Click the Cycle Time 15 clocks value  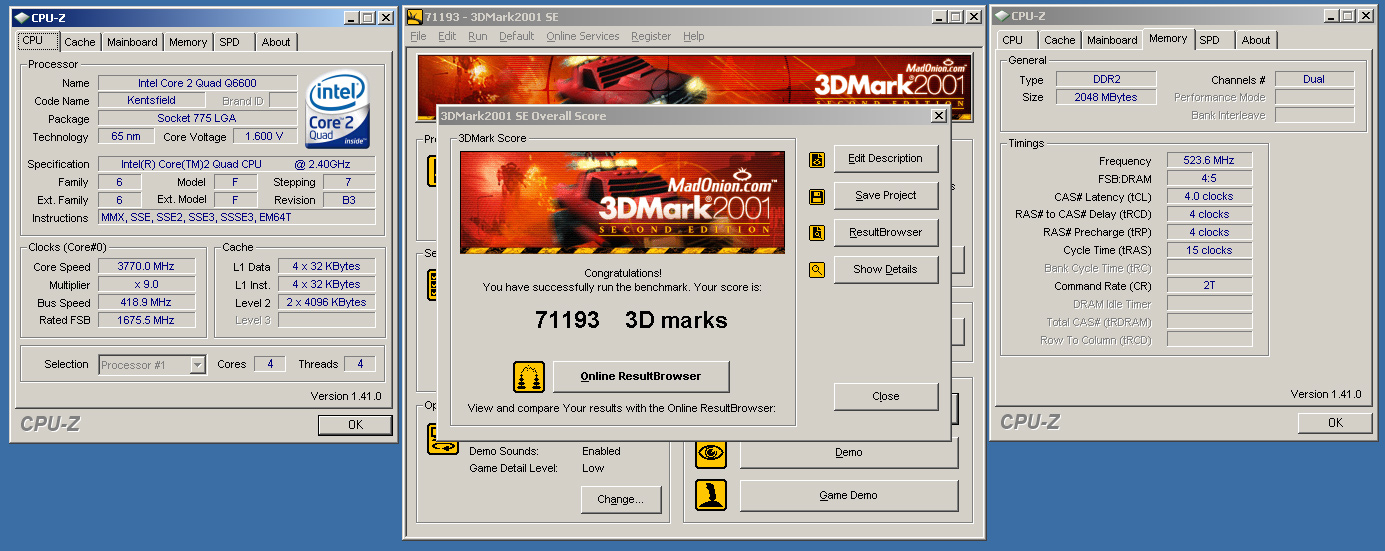[x=1209, y=251]
